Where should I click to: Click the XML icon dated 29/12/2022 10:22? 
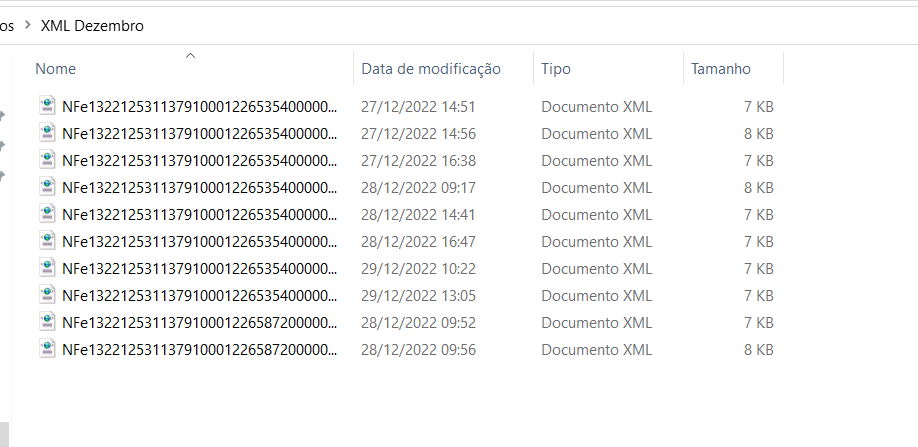point(47,268)
